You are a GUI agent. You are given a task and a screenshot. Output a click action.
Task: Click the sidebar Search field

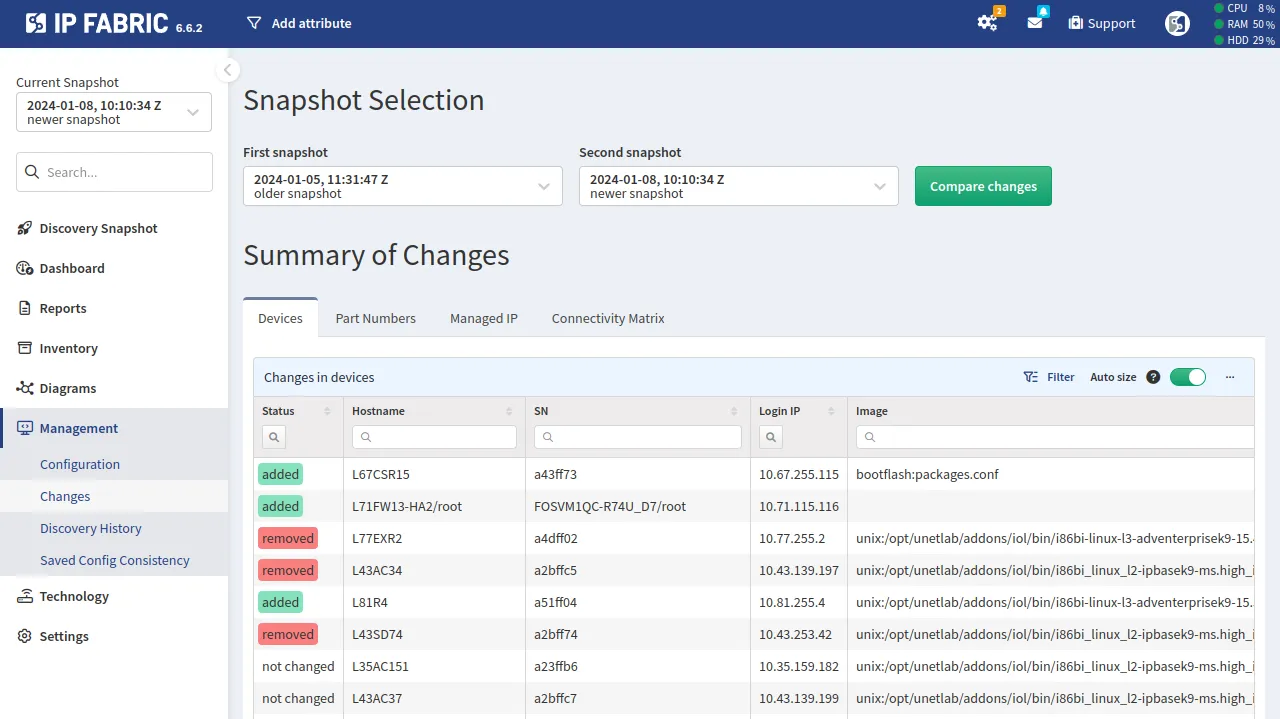pyautogui.click(x=114, y=172)
